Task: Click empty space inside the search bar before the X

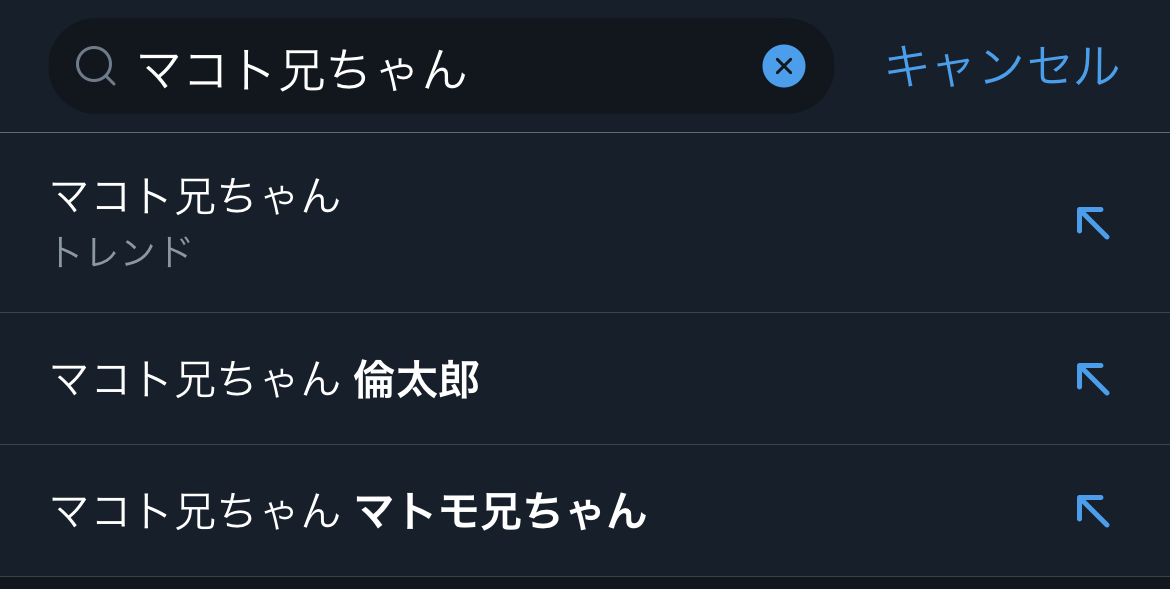Action: tap(620, 66)
